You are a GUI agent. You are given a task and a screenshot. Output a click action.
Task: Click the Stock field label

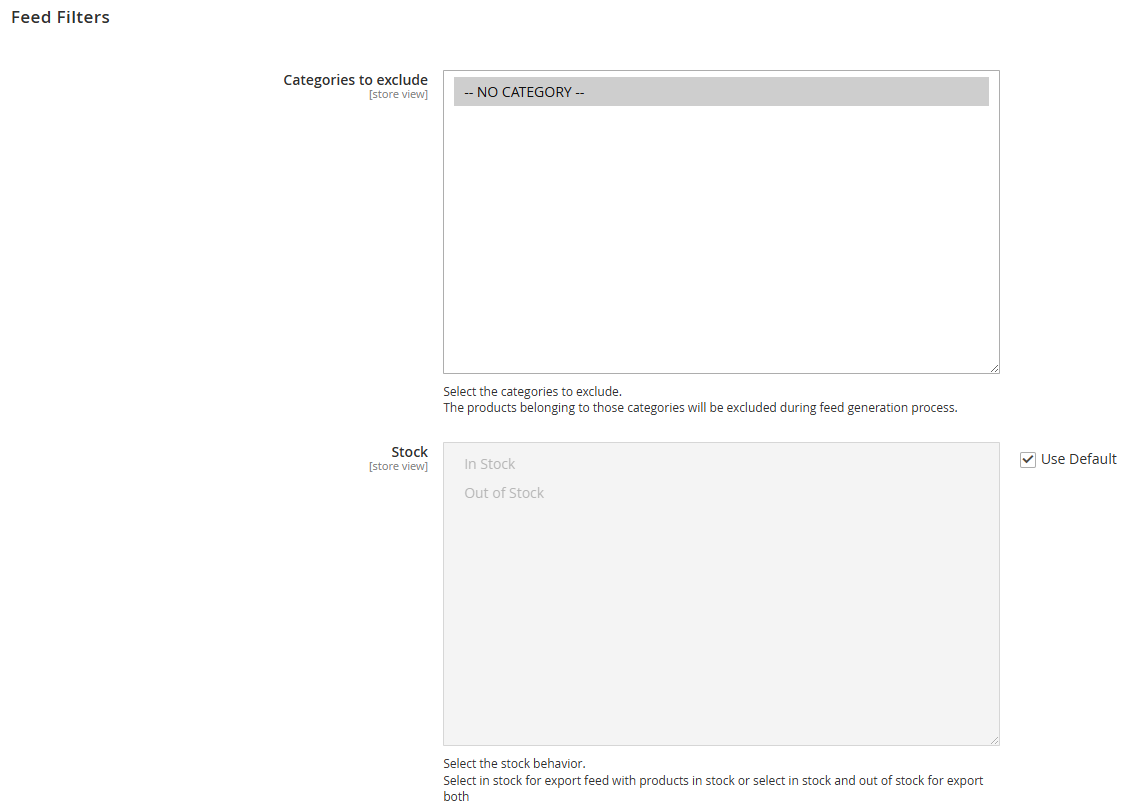click(409, 452)
